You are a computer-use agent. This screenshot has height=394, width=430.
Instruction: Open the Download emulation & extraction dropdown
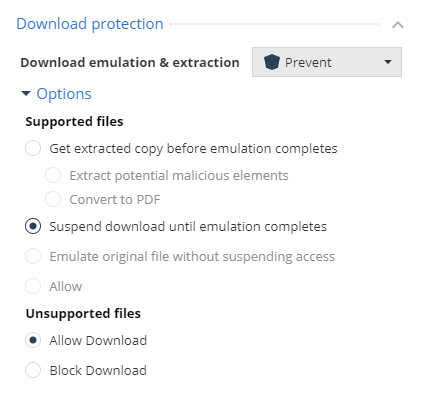327,62
